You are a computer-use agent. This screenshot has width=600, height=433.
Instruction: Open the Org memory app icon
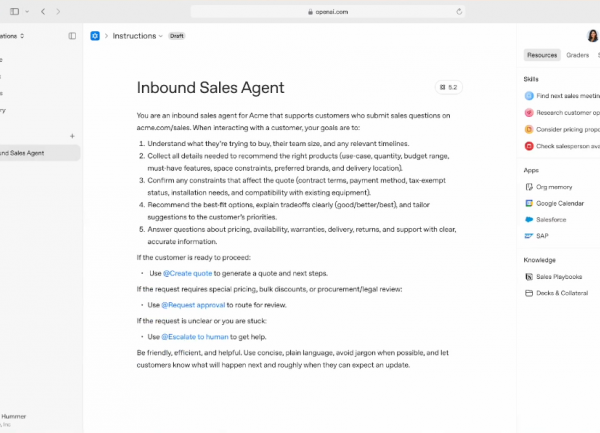click(x=529, y=187)
